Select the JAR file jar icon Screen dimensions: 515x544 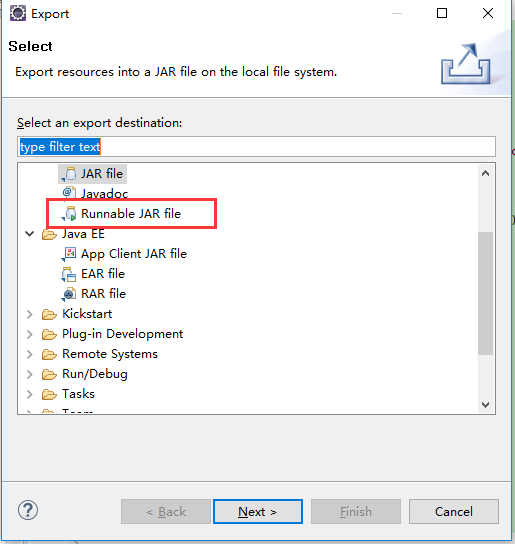pyautogui.click(x=69, y=174)
